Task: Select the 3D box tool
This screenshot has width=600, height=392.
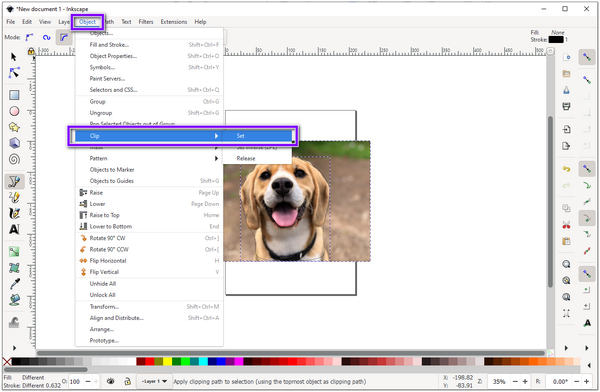Action: click(x=14, y=143)
